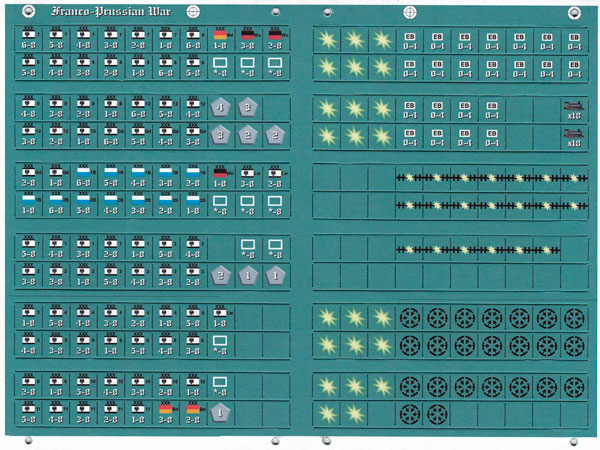Select the Bd flag 2-8 counter
The image size is (600, 450).
tap(193, 414)
